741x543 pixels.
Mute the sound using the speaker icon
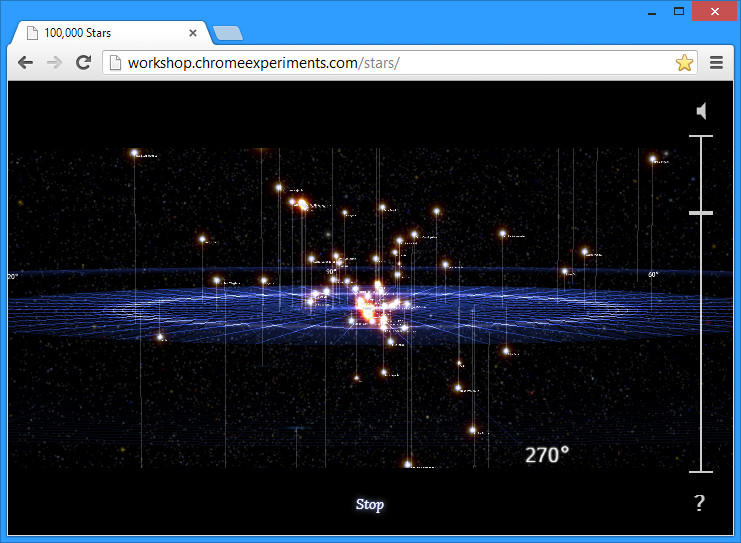[701, 111]
